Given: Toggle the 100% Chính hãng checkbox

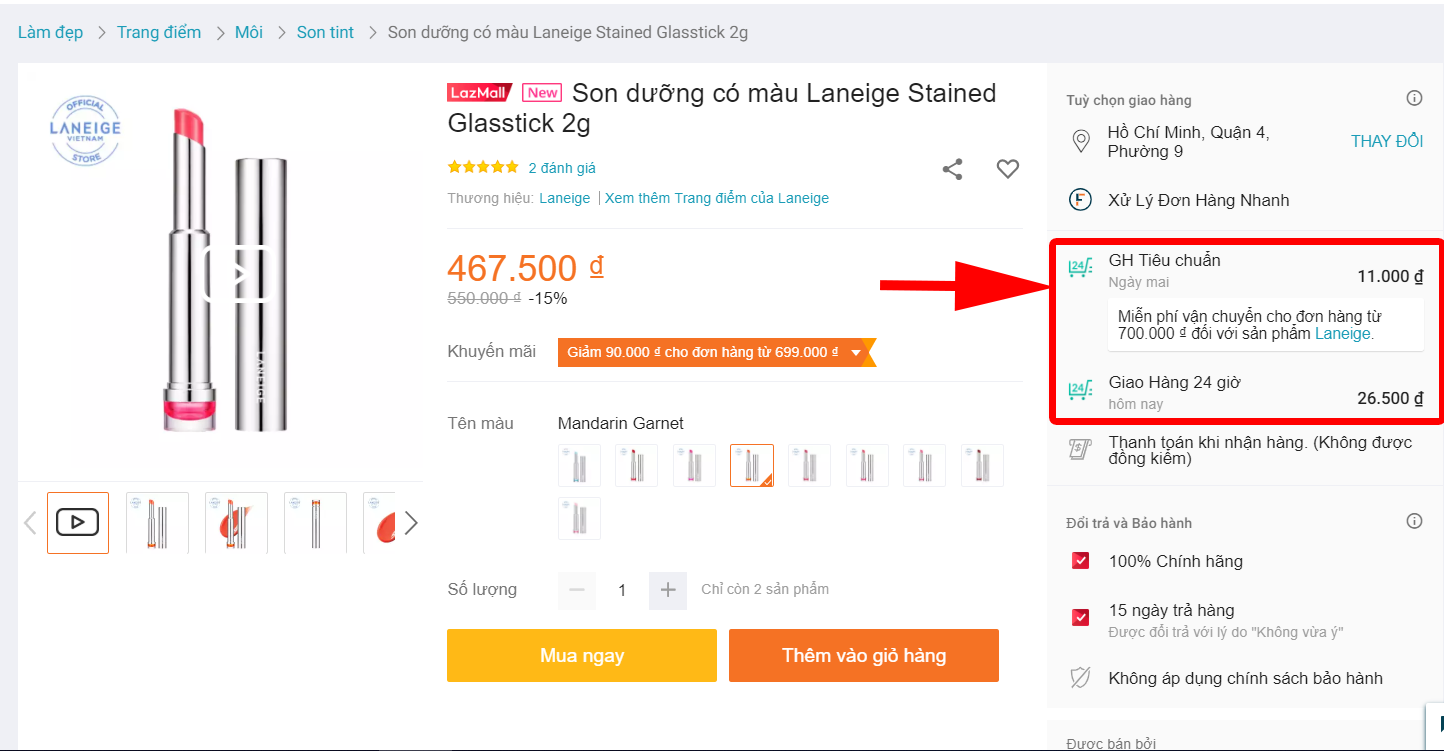Looking at the screenshot, I should coord(1080,561).
